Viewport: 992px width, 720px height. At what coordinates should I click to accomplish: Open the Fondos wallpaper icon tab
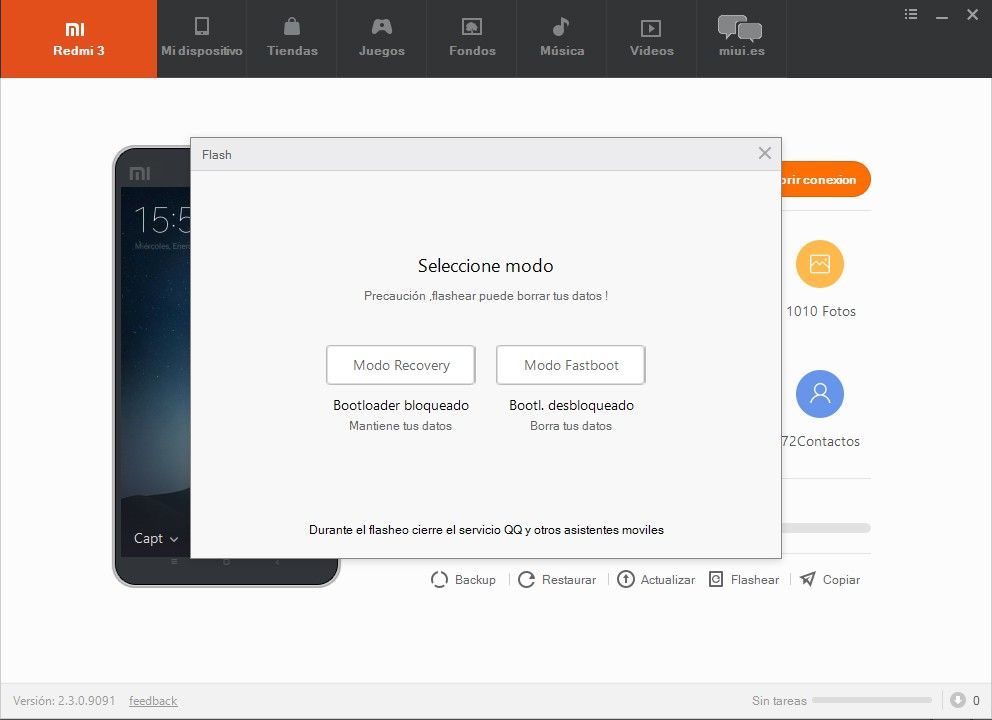[472, 27]
